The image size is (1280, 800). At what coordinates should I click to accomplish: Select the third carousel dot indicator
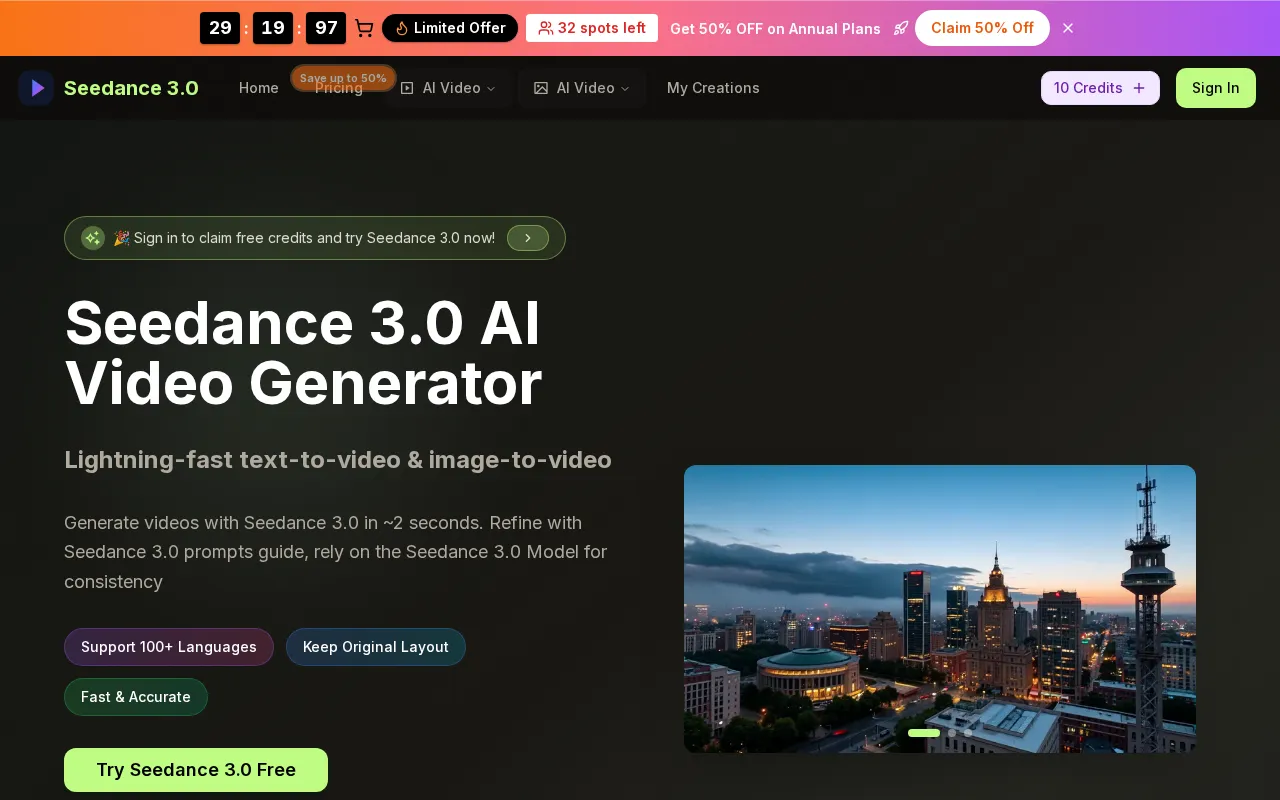coord(968,733)
